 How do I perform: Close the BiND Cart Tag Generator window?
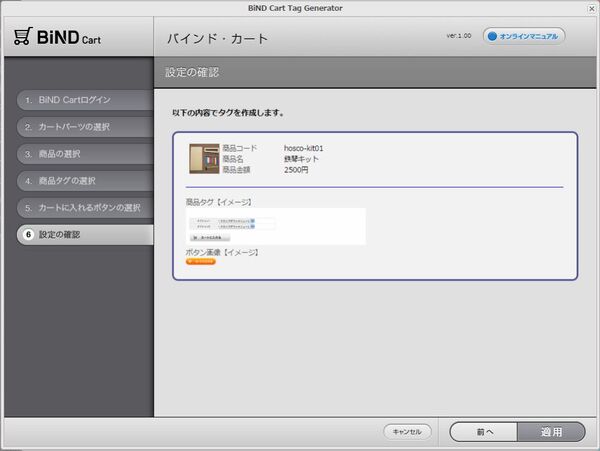click(592, 8)
